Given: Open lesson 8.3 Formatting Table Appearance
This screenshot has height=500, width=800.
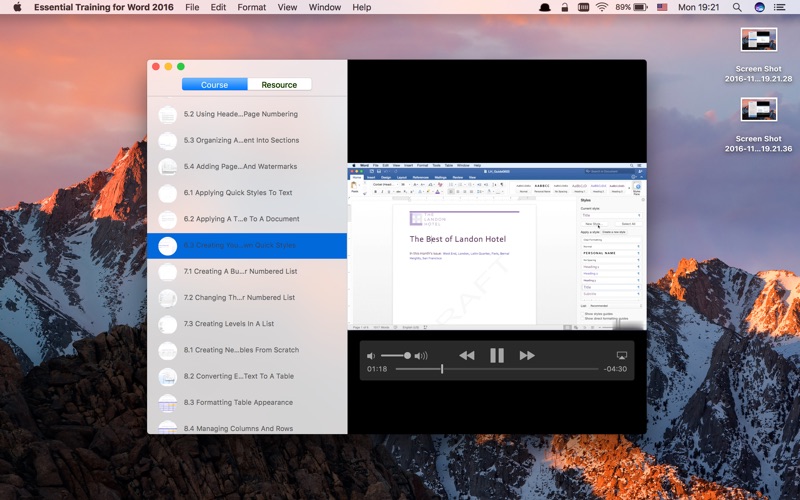Looking at the screenshot, I should 247,403.
